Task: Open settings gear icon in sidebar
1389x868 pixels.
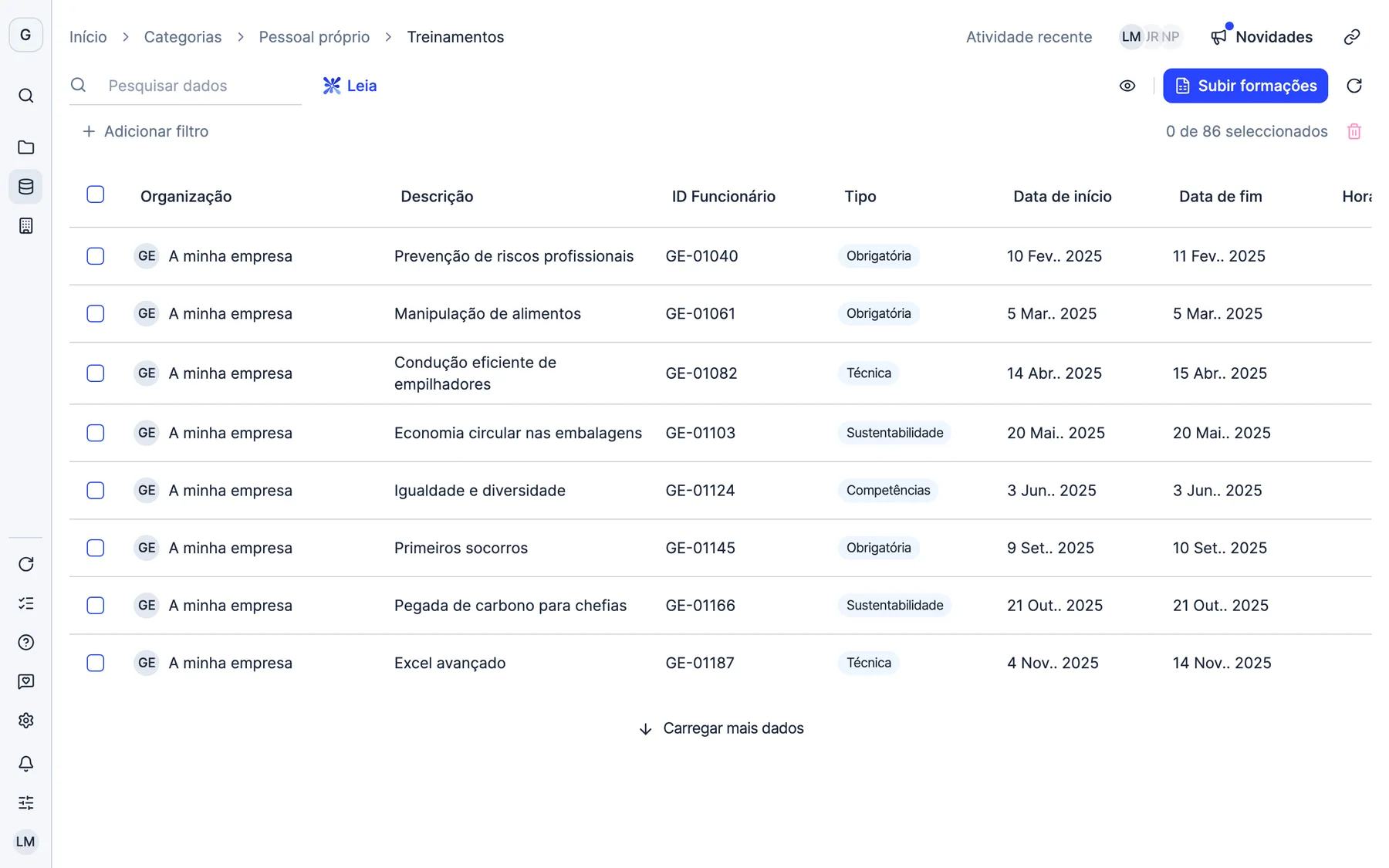Action: click(25, 721)
